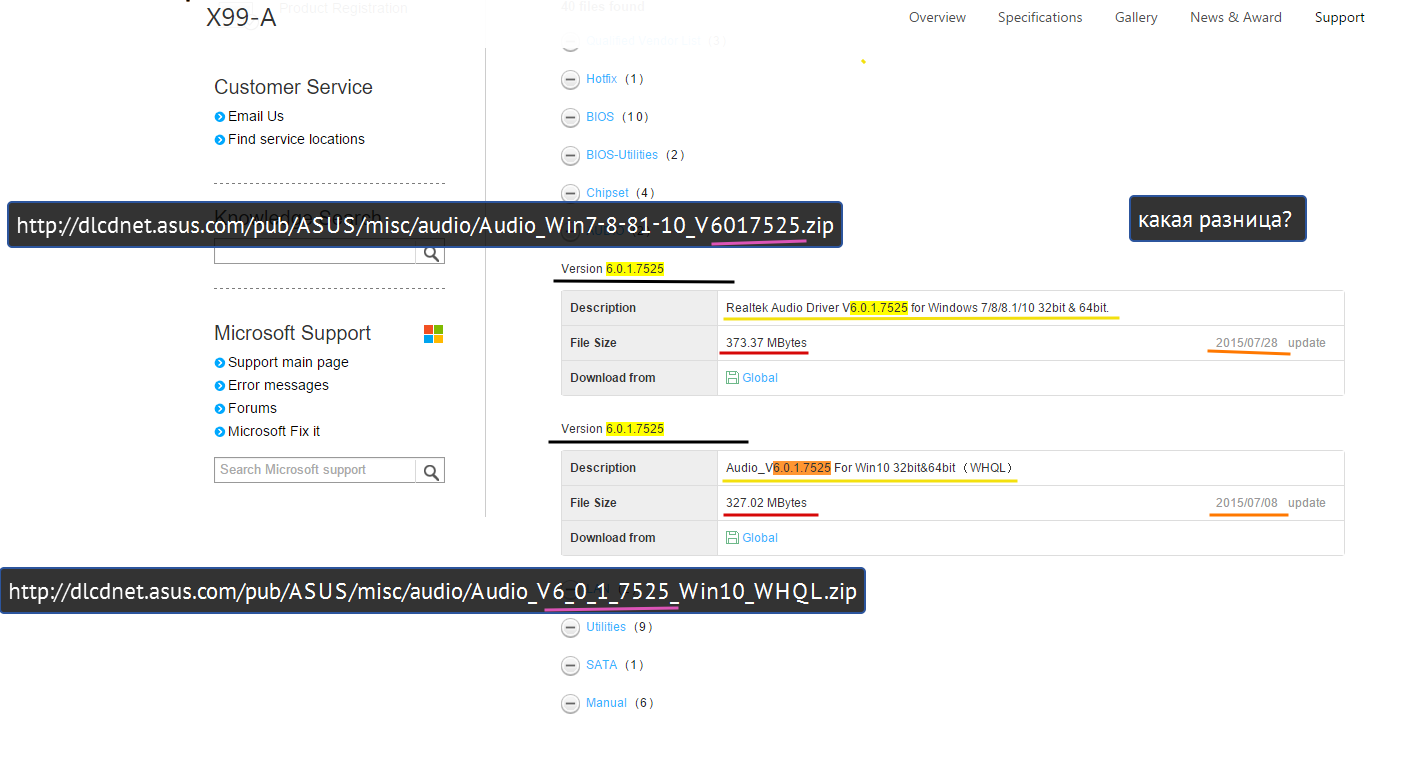Screen dimensions: 1412x766
Task: Visit the Support main page link
Action: pos(288,362)
